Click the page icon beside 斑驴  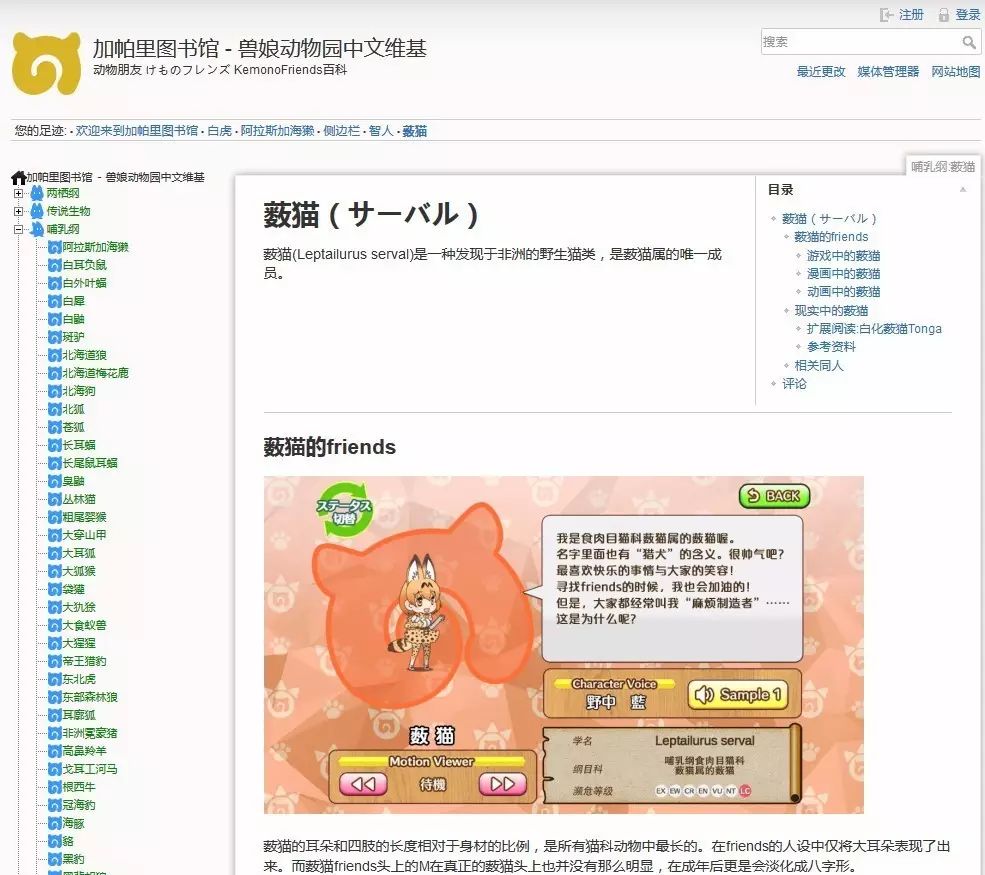pyautogui.click(x=55, y=337)
